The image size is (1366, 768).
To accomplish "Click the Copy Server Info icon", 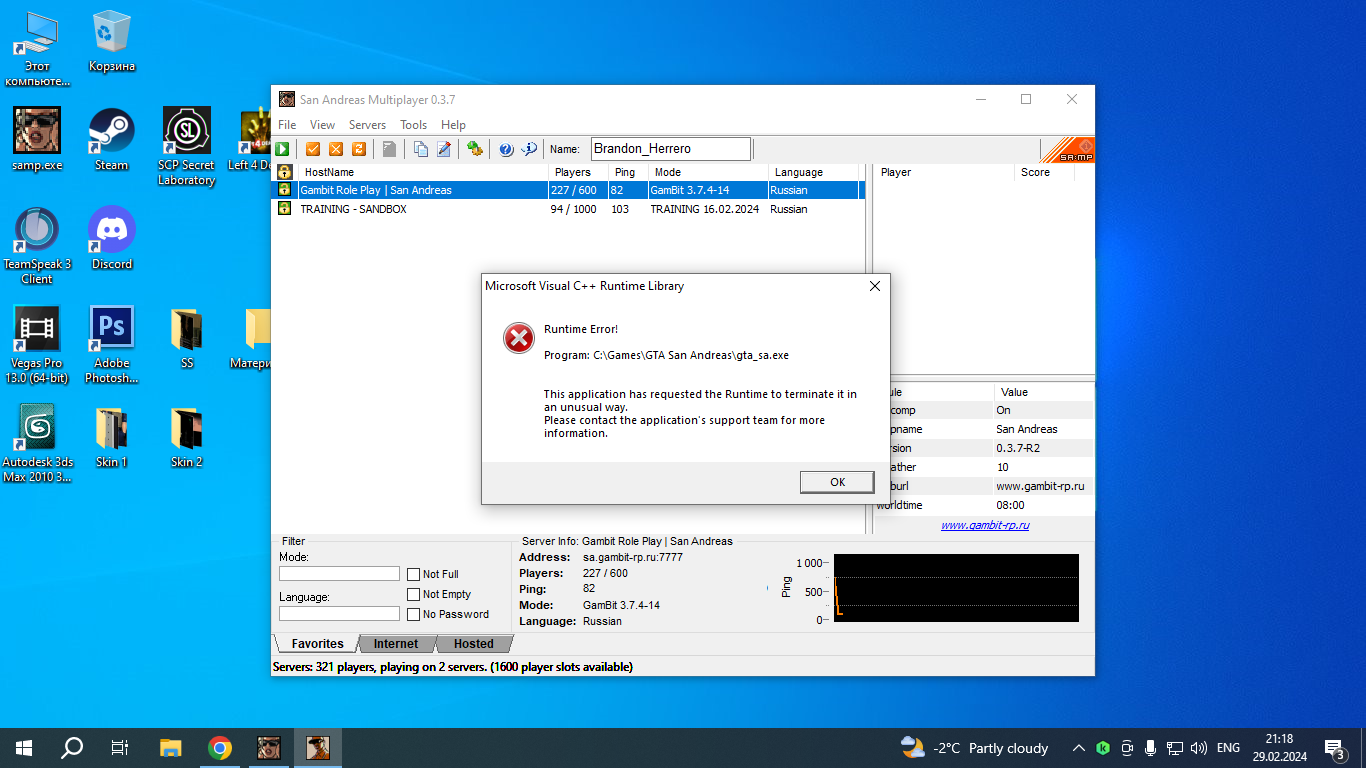I will click(421, 149).
